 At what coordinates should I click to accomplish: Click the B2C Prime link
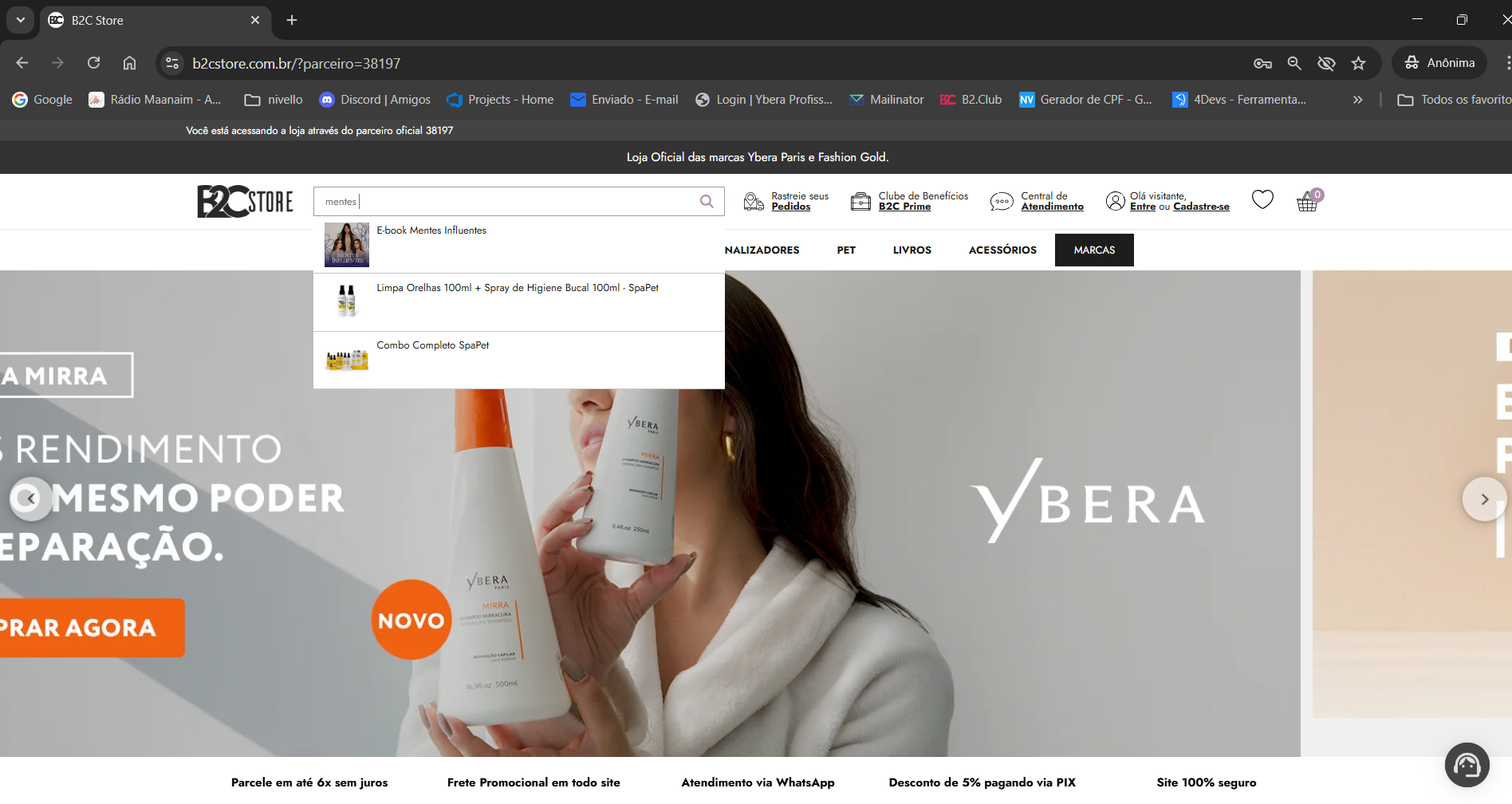click(x=904, y=207)
